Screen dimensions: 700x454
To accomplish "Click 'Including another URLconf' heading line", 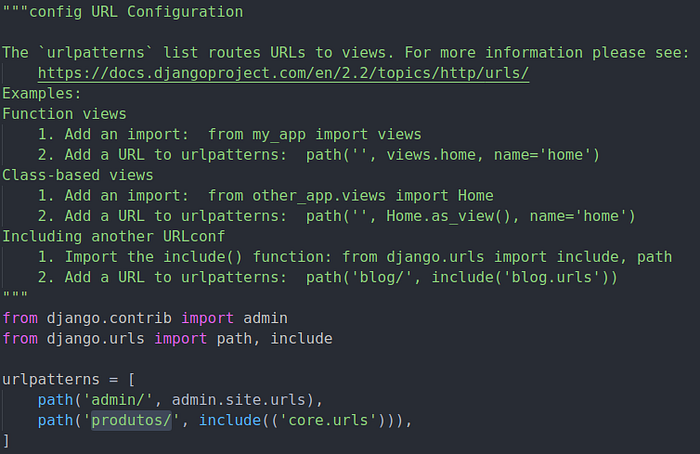I will click(113, 236).
